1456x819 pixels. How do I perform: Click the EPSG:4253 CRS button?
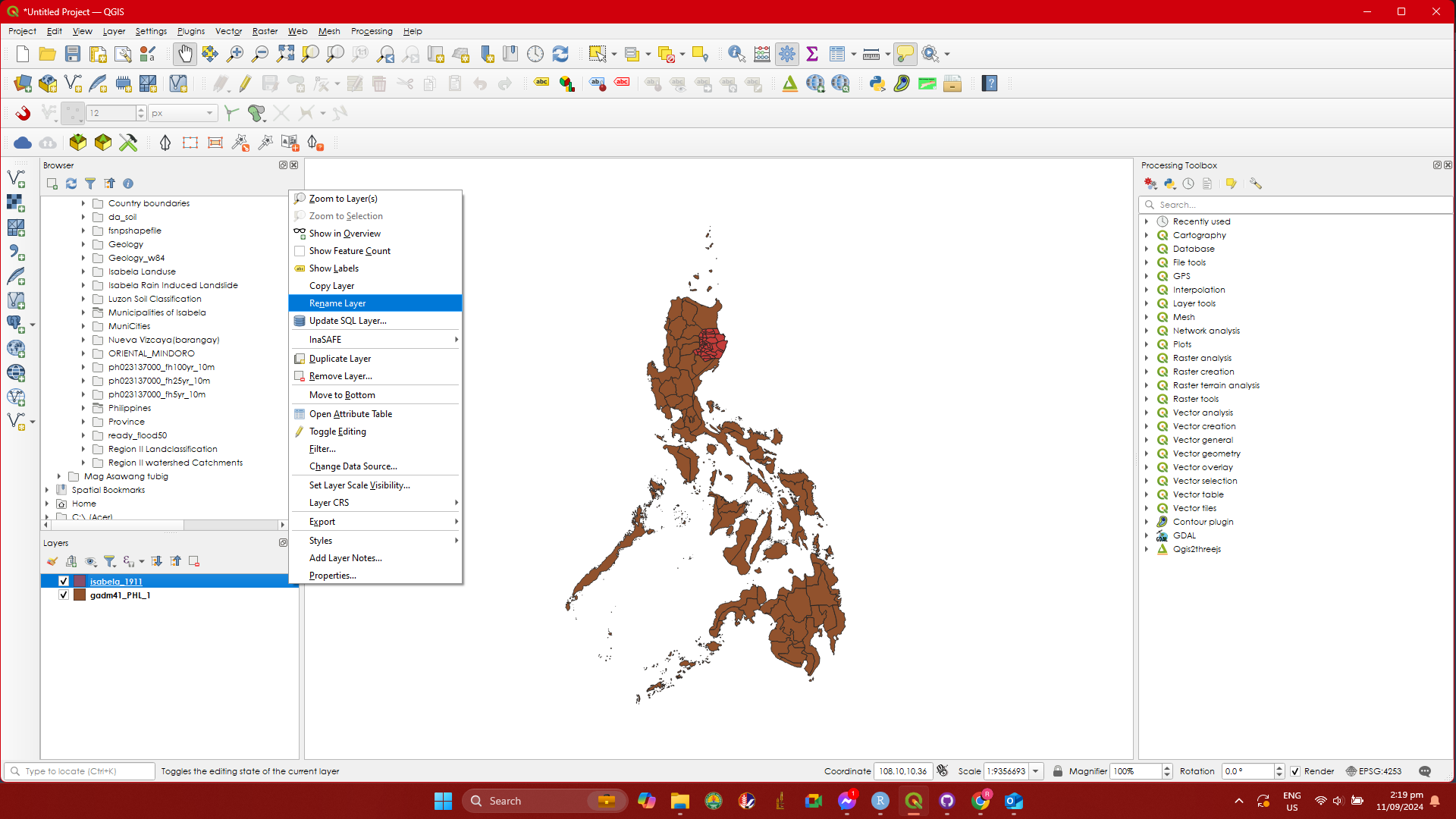[1373, 771]
